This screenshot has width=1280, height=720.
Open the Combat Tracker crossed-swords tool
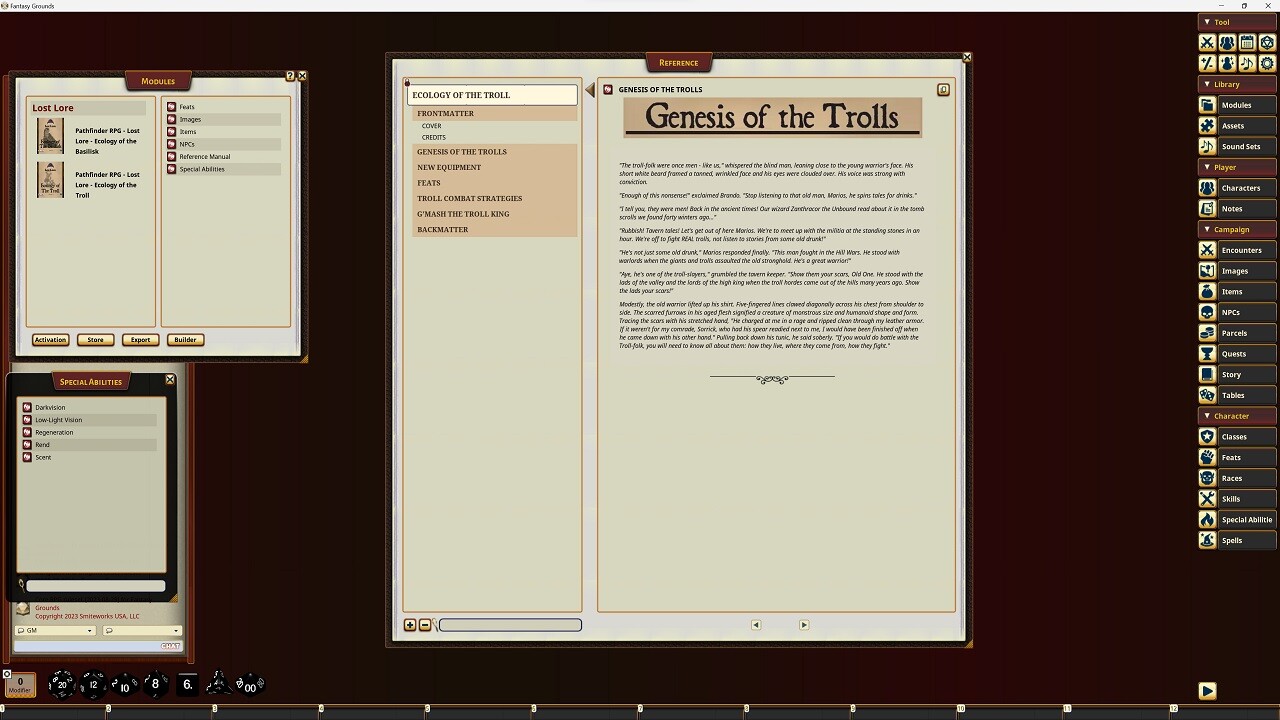tap(1207, 42)
